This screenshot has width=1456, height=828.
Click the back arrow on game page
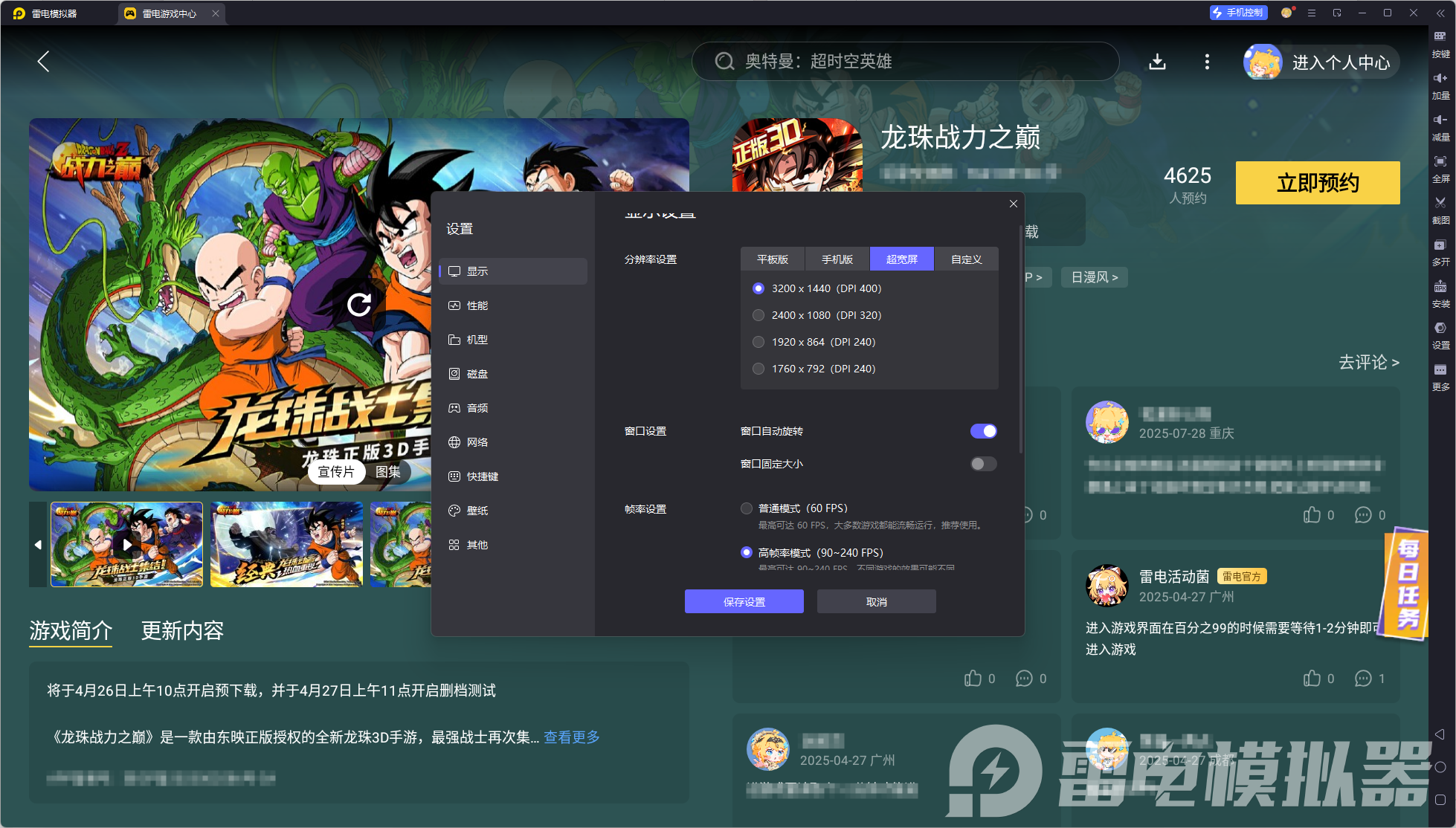(43, 62)
